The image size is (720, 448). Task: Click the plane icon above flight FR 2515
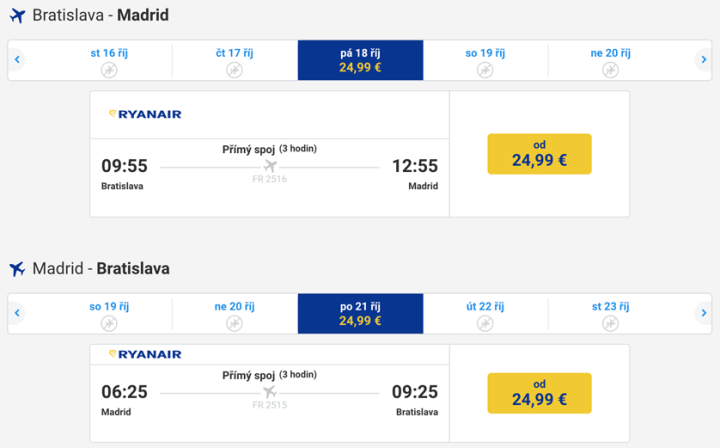270,392
